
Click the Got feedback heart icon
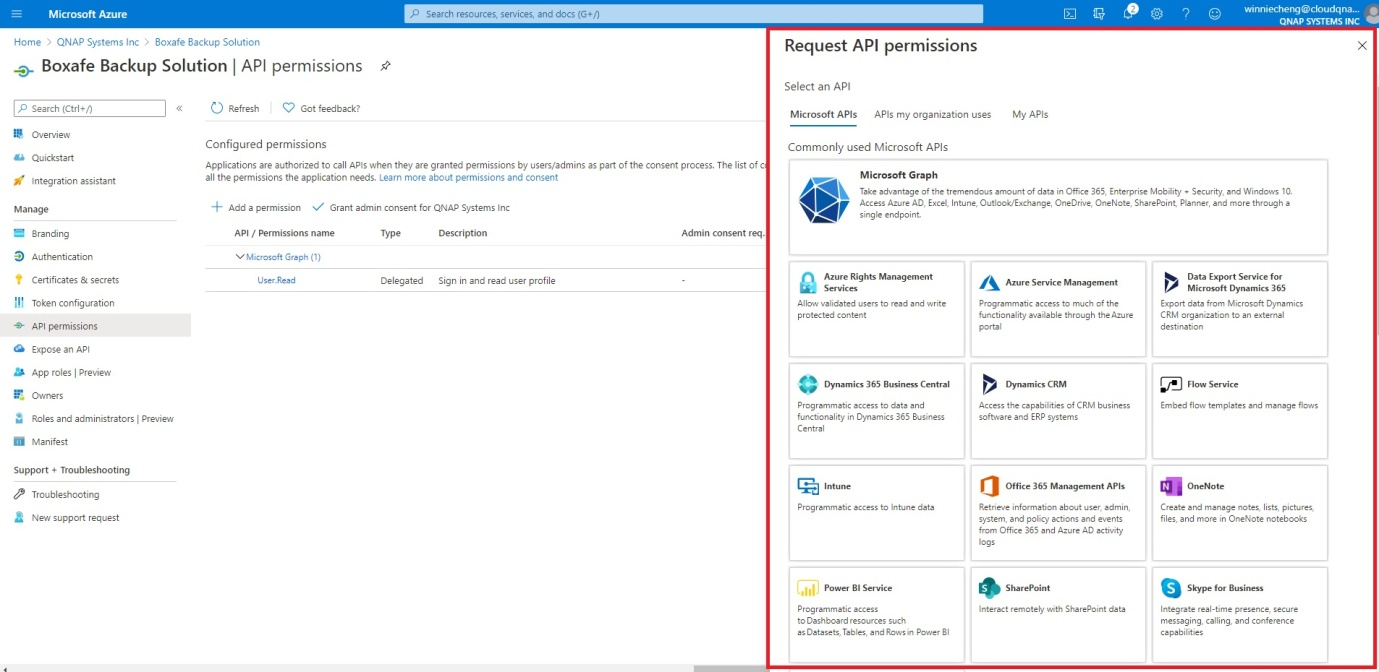(x=289, y=108)
